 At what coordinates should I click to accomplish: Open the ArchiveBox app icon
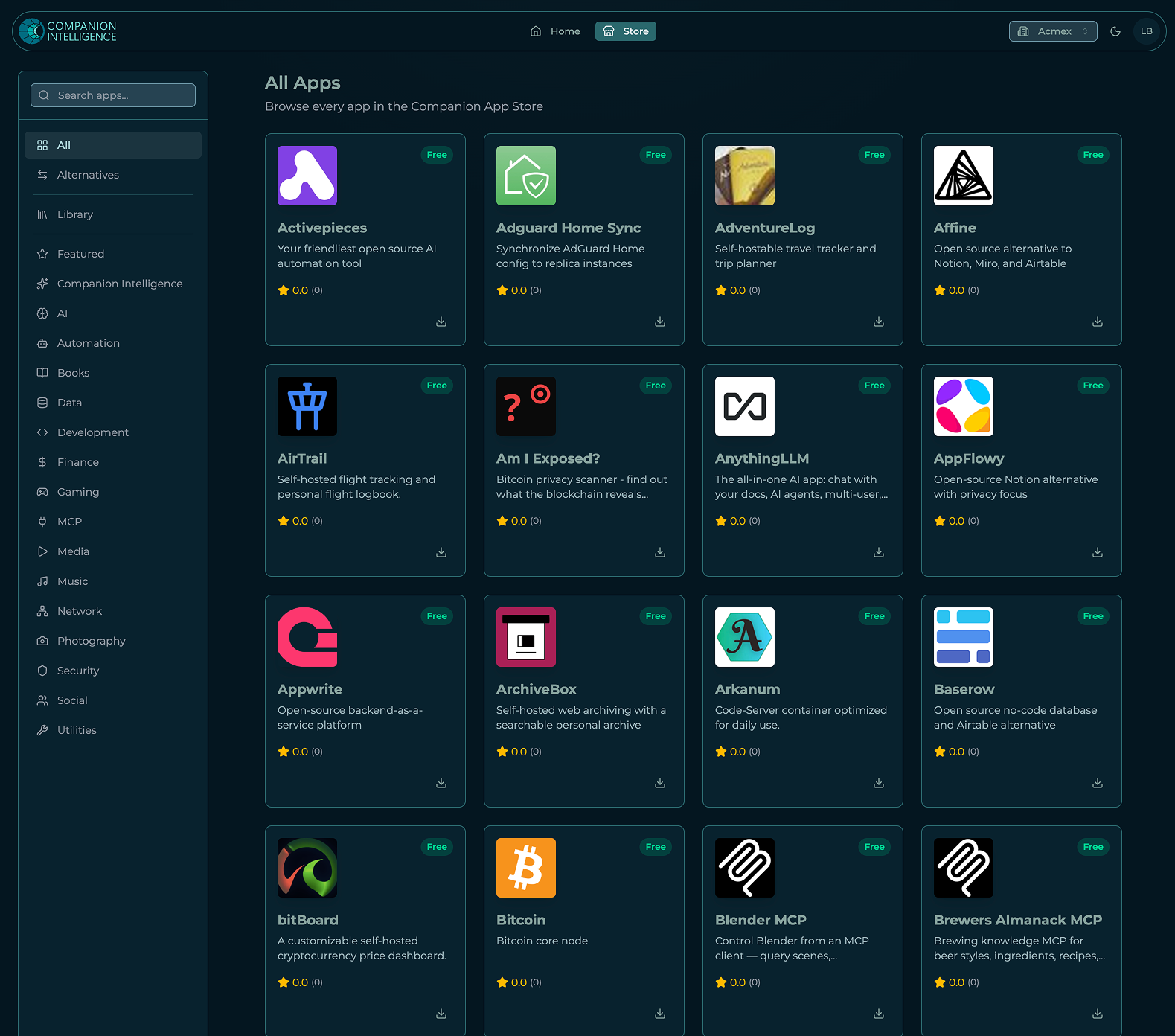tap(526, 637)
